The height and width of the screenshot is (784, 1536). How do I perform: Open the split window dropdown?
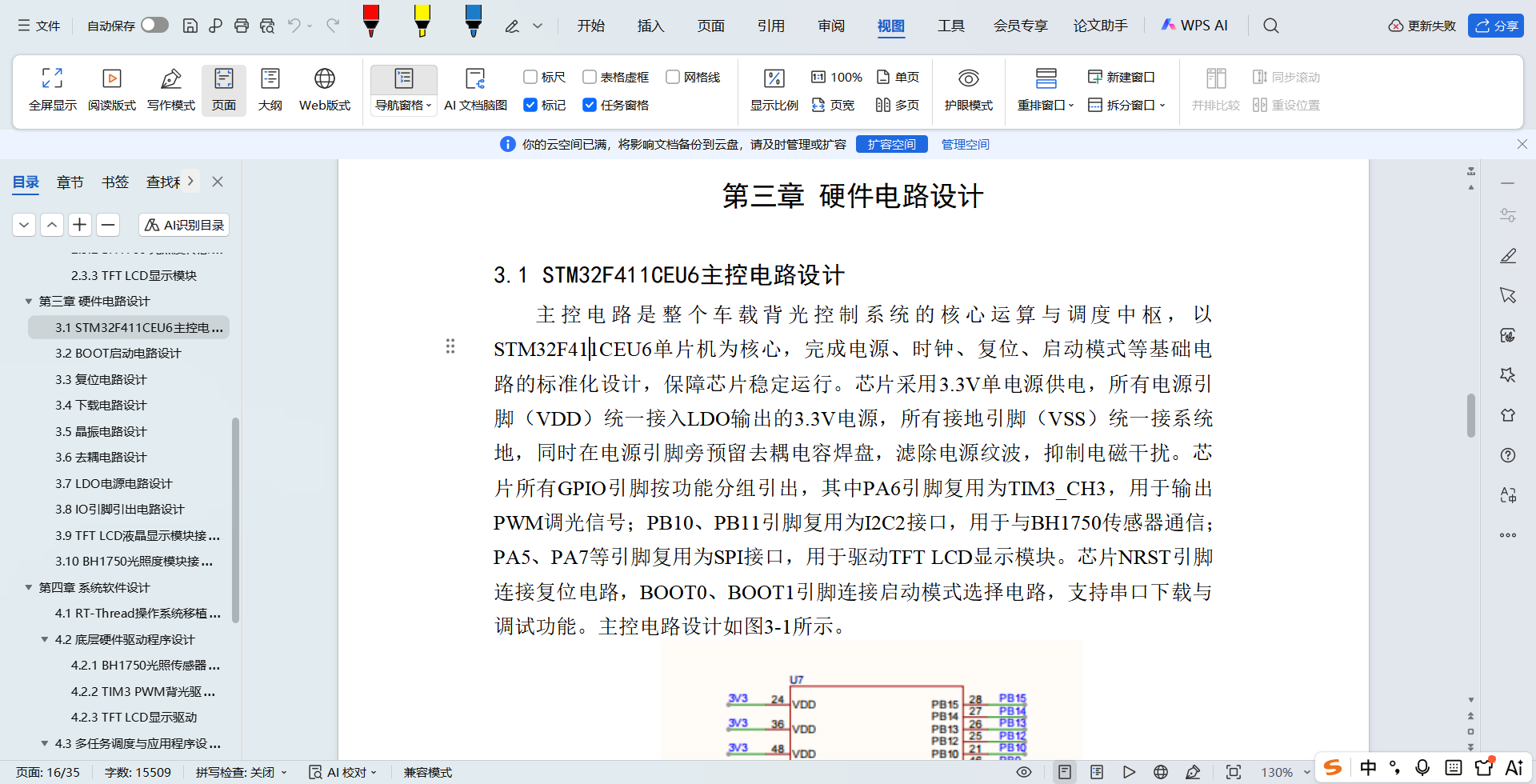point(1126,105)
